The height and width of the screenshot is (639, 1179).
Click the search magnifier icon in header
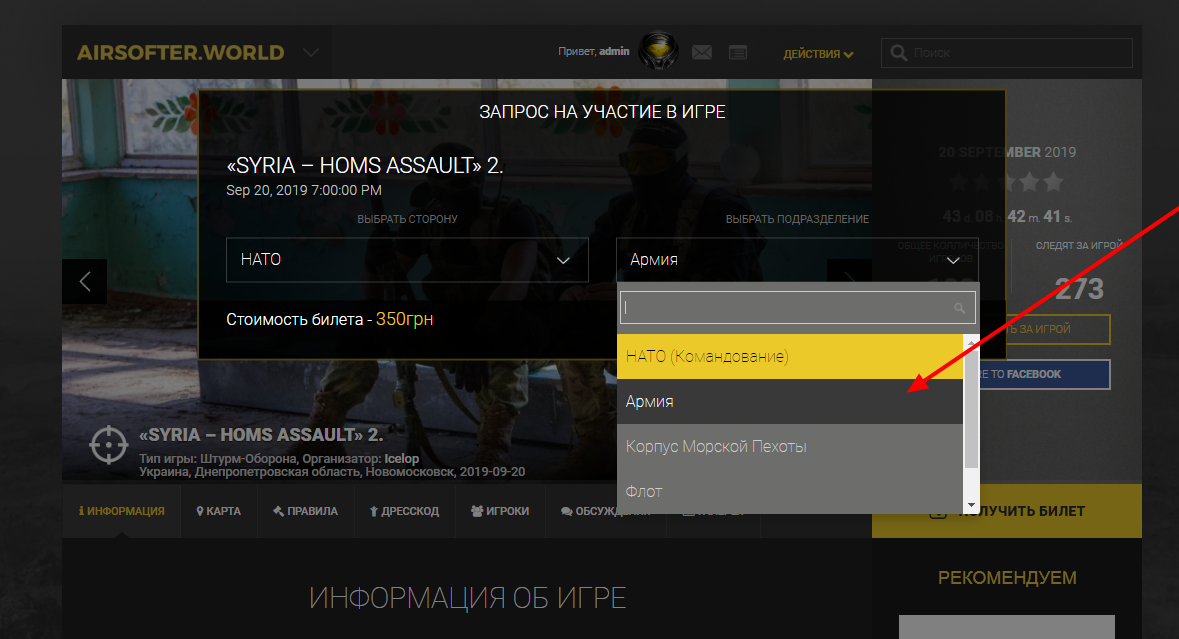pyautogui.click(x=898, y=53)
